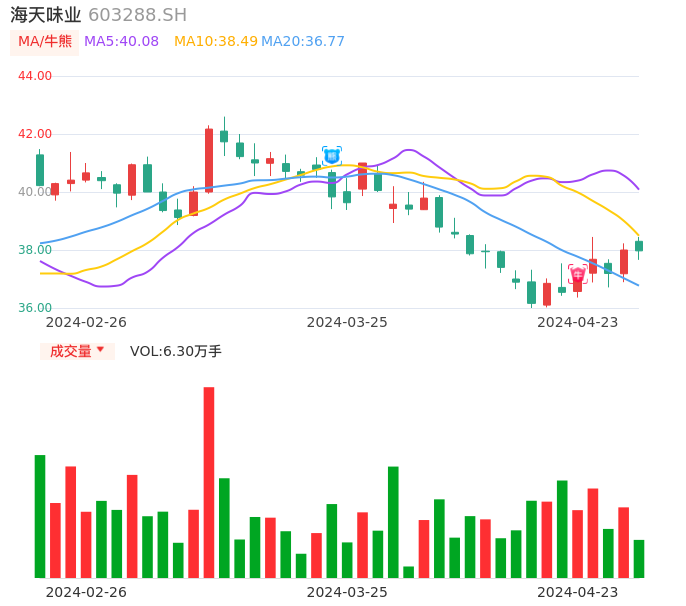This screenshot has height=606, width=686.
Task: Click the 2024-02-26 date label under price chart
Action: pyautogui.click(x=86, y=322)
